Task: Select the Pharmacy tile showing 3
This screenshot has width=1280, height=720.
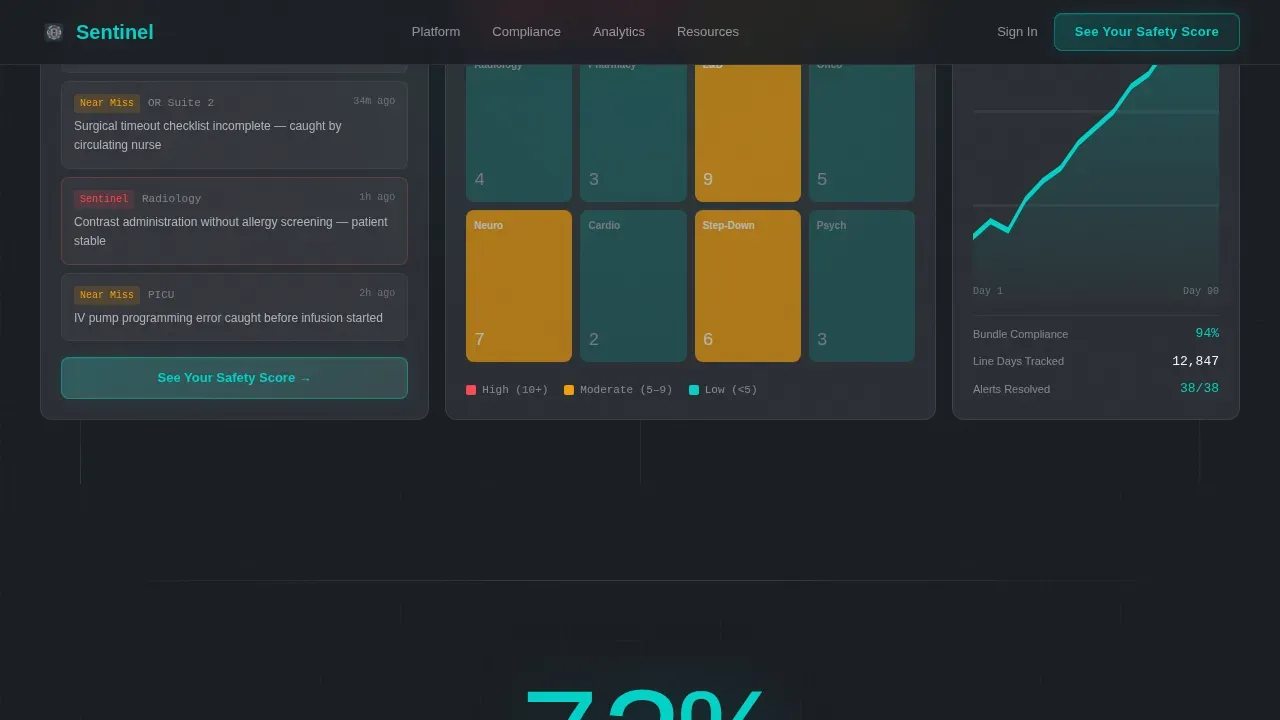Action: (633, 133)
